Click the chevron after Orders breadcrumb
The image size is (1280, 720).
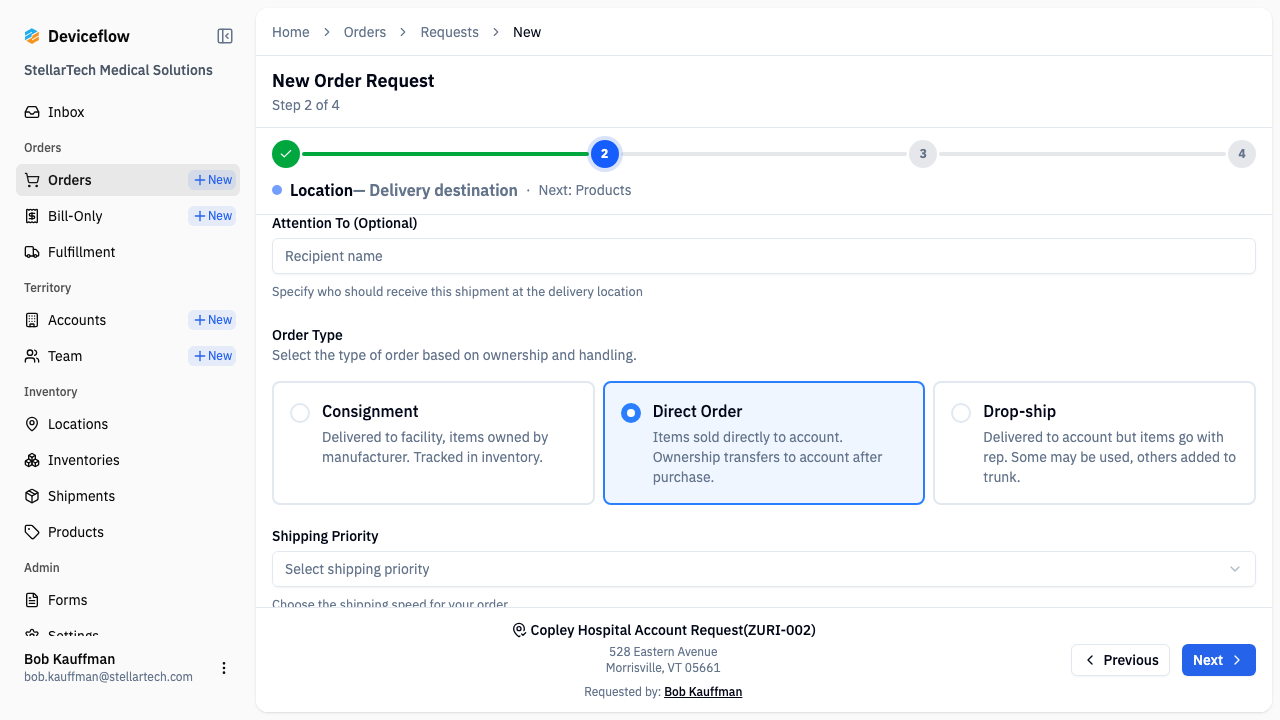click(403, 32)
